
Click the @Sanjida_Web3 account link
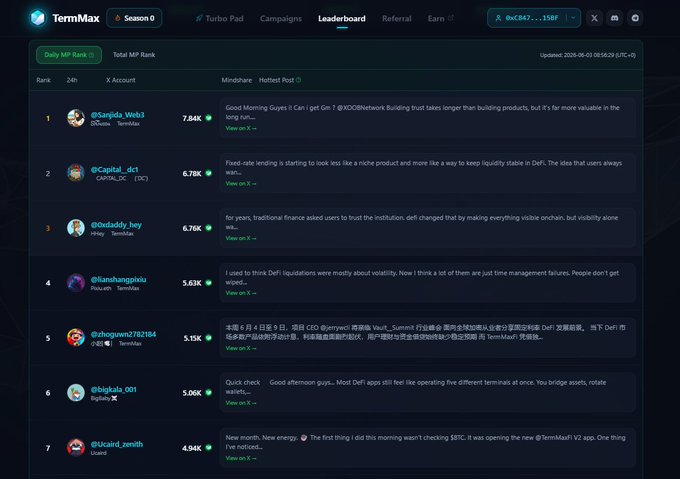pos(118,115)
